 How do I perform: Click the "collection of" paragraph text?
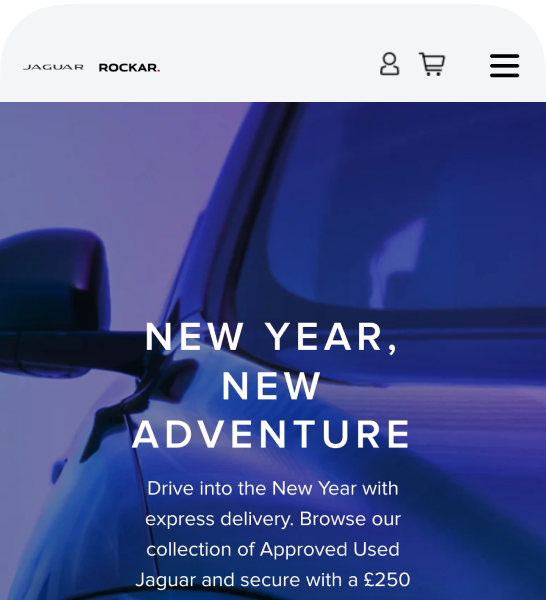click(200, 549)
